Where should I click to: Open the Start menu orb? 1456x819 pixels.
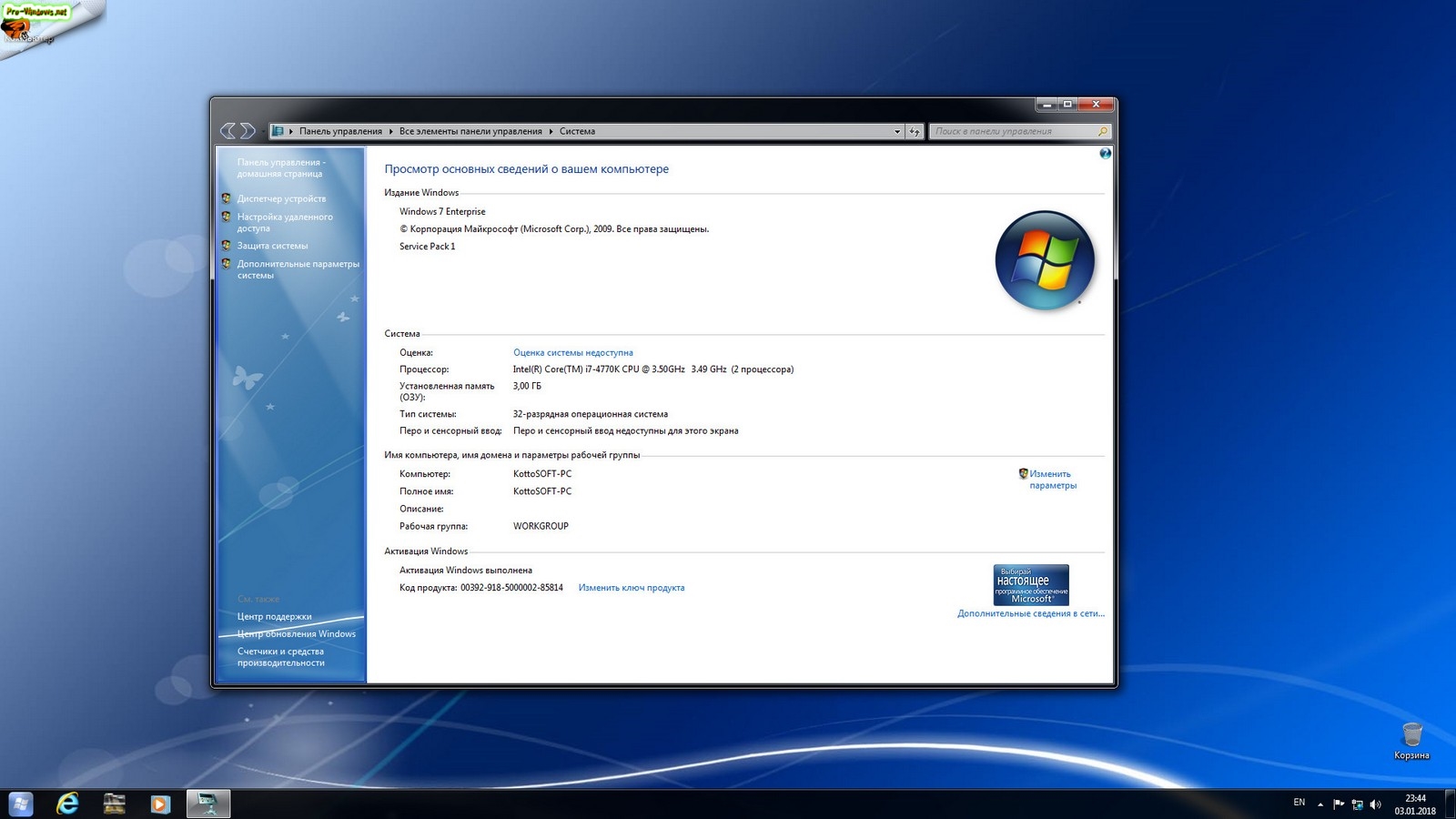[20, 804]
